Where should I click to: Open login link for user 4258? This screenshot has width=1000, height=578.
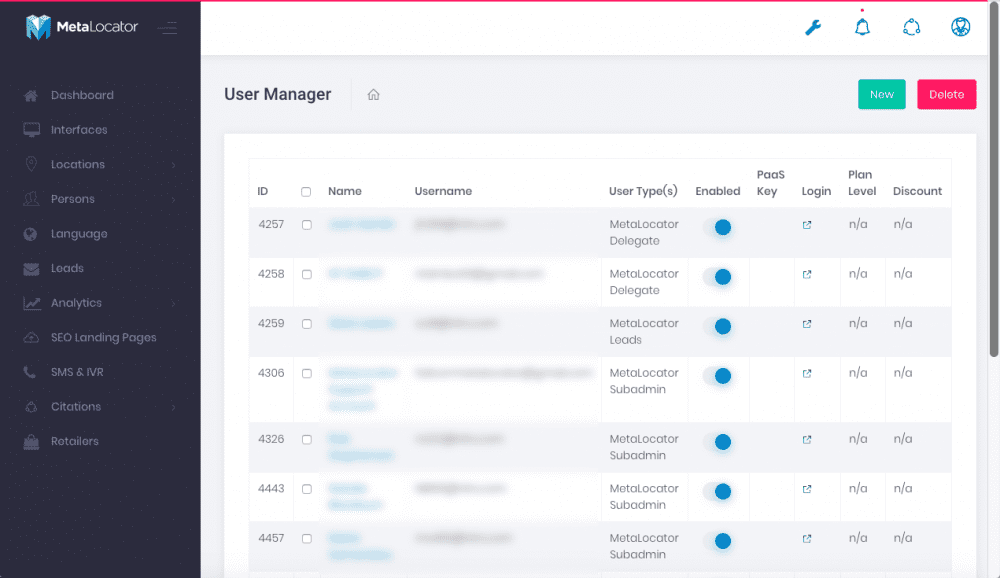tap(807, 274)
